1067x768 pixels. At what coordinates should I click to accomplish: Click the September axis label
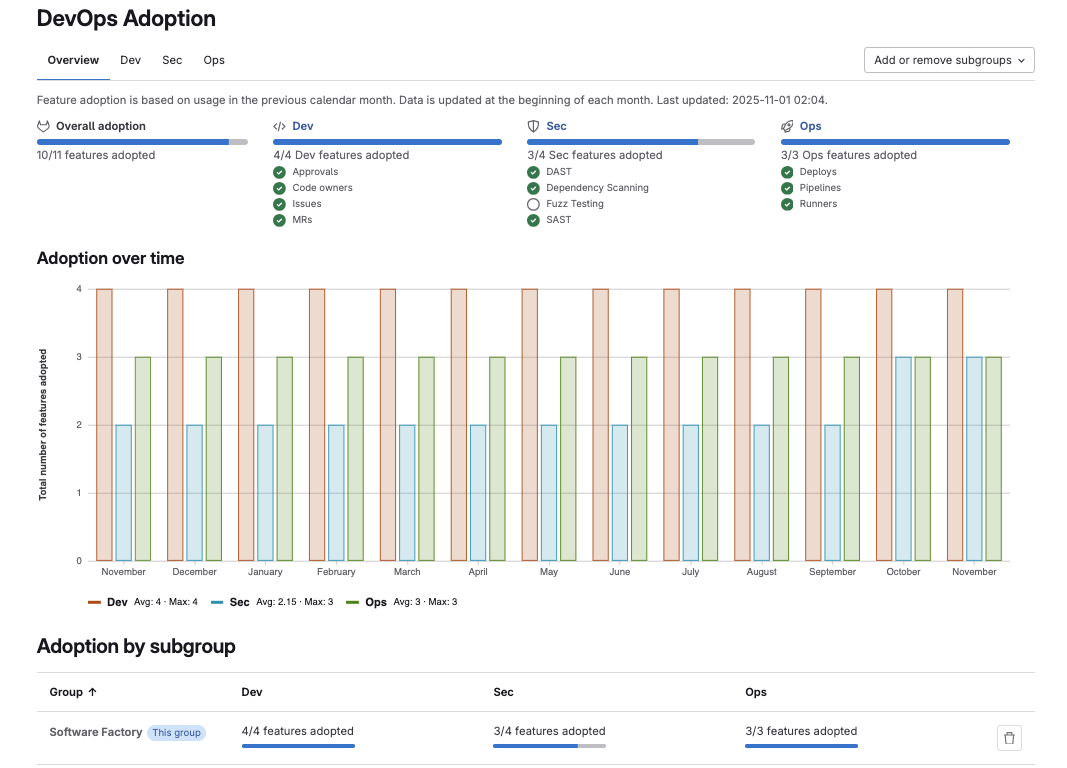[832, 572]
